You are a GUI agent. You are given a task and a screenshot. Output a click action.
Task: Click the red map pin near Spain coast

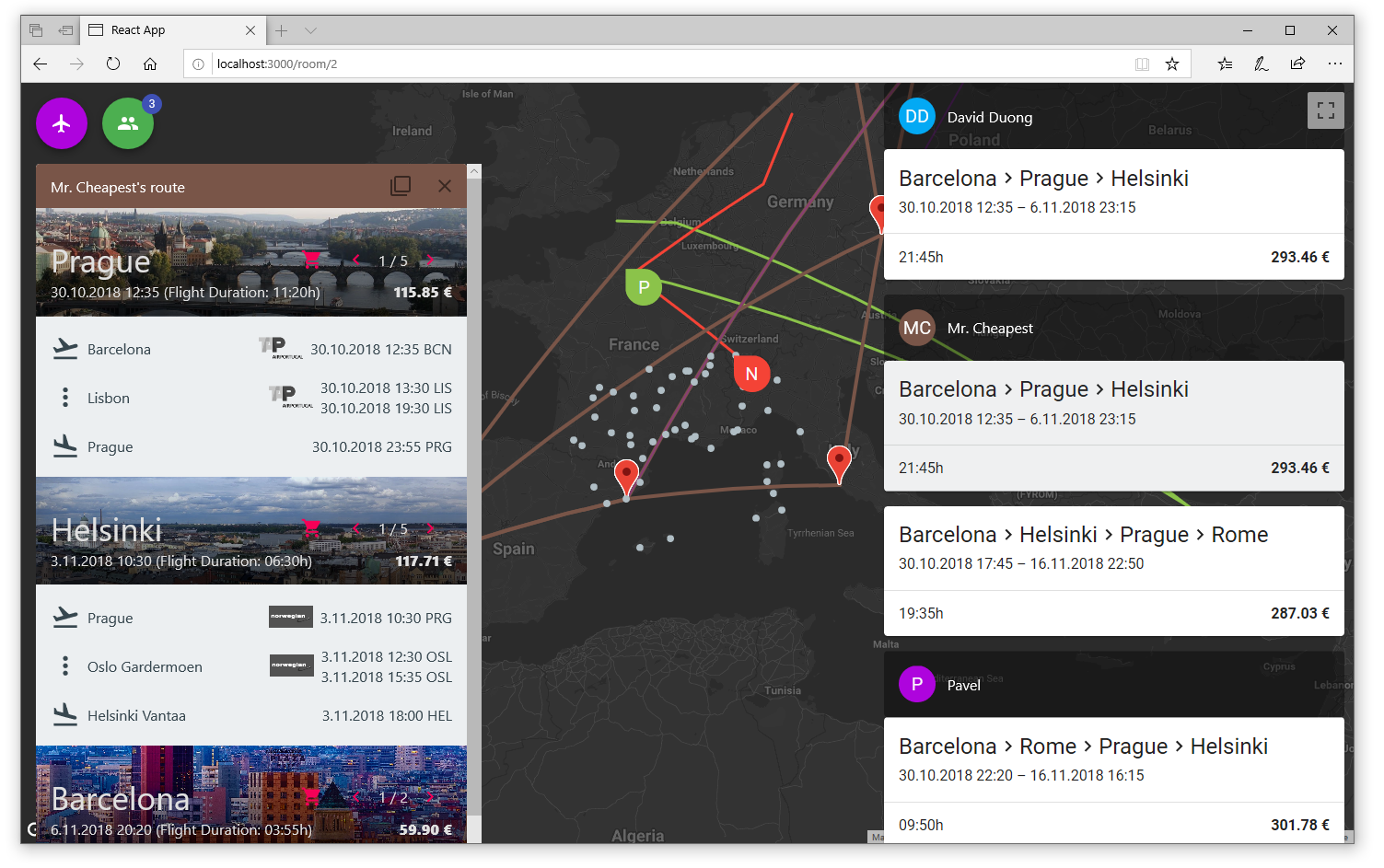626,478
